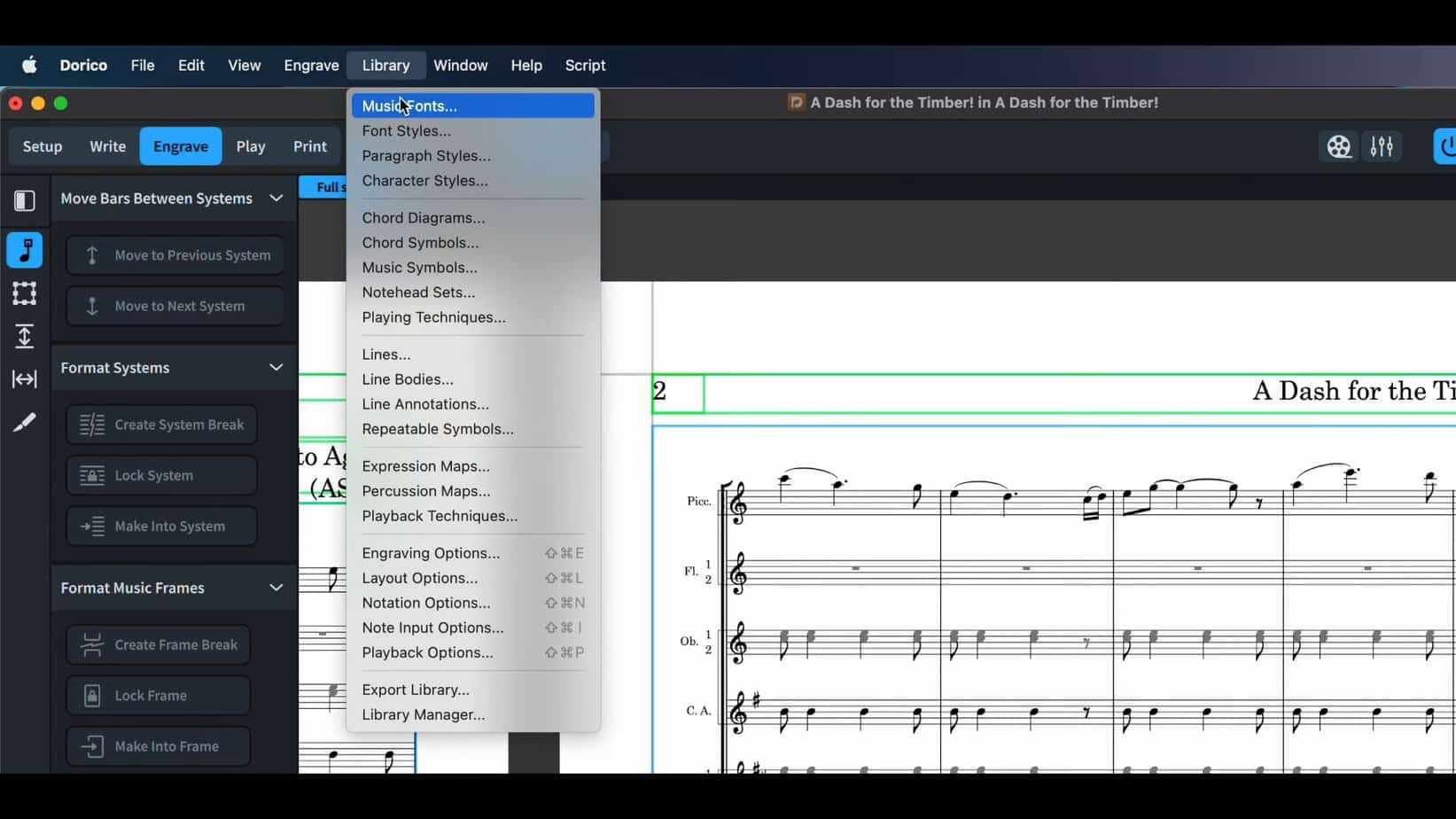
Task: Collapse the Move Bars Between Systems section
Action: tap(276, 199)
